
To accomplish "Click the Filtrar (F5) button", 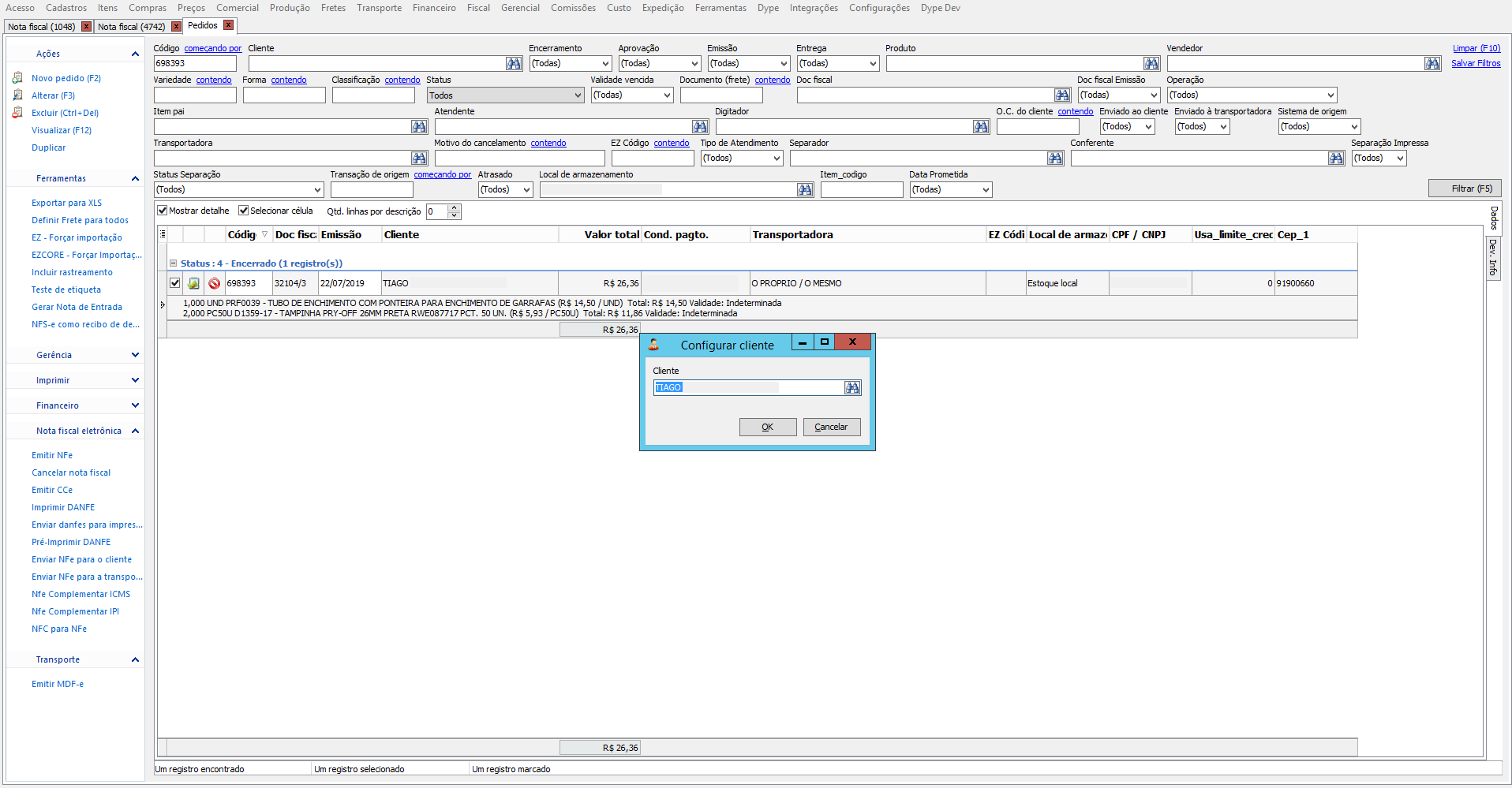I will pos(1465,189).
